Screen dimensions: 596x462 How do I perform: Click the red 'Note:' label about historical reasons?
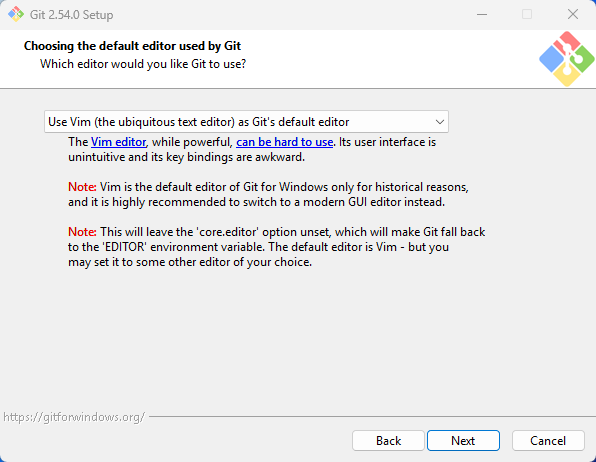tap(82, 187)
